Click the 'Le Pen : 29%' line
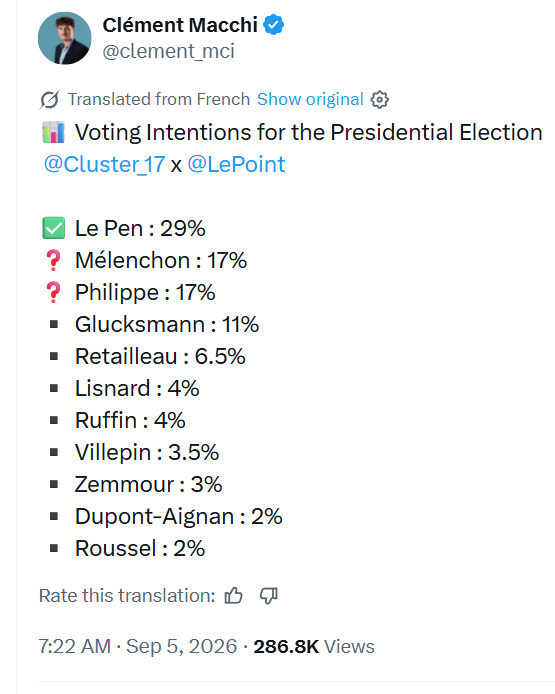The width and height of the screenshot is (555, 694). (140, 228)
